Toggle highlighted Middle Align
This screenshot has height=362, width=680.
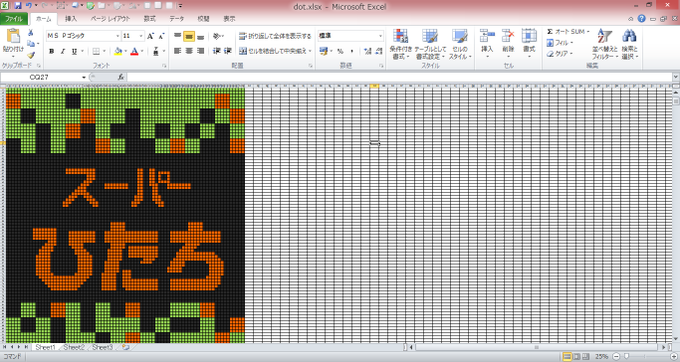click(189, 37)
